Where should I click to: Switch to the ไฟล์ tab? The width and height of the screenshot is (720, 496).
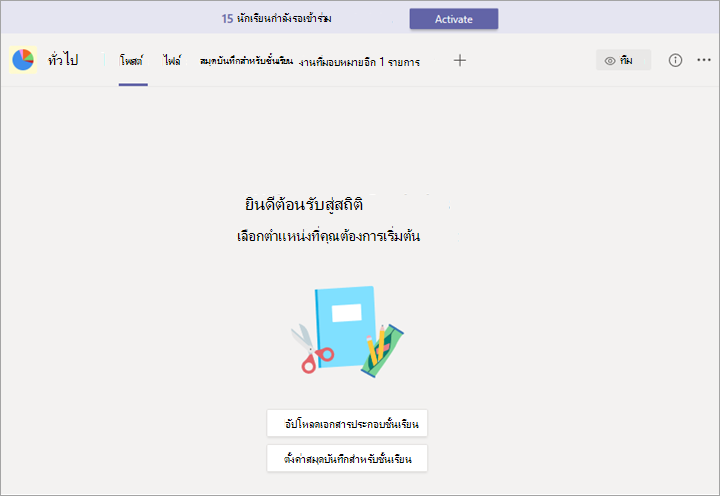tap(172, 61)
